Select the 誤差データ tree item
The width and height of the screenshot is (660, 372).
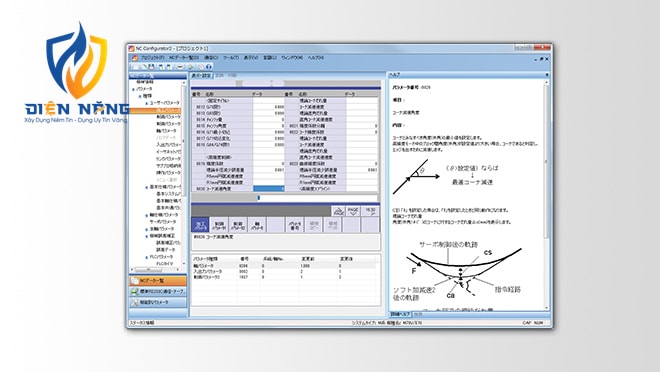pyautogui.click(x=166, y=250)
